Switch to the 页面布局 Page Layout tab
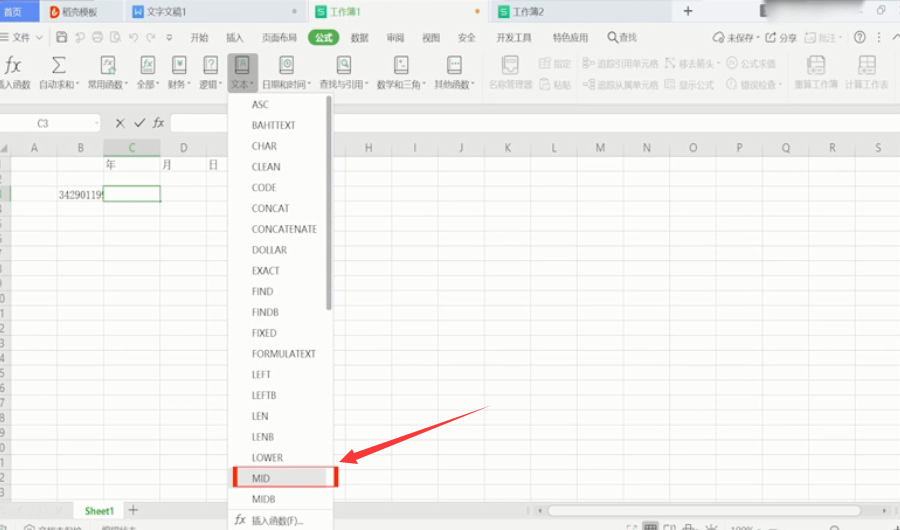Screen dimensions: 900x530 pos(279,37)
